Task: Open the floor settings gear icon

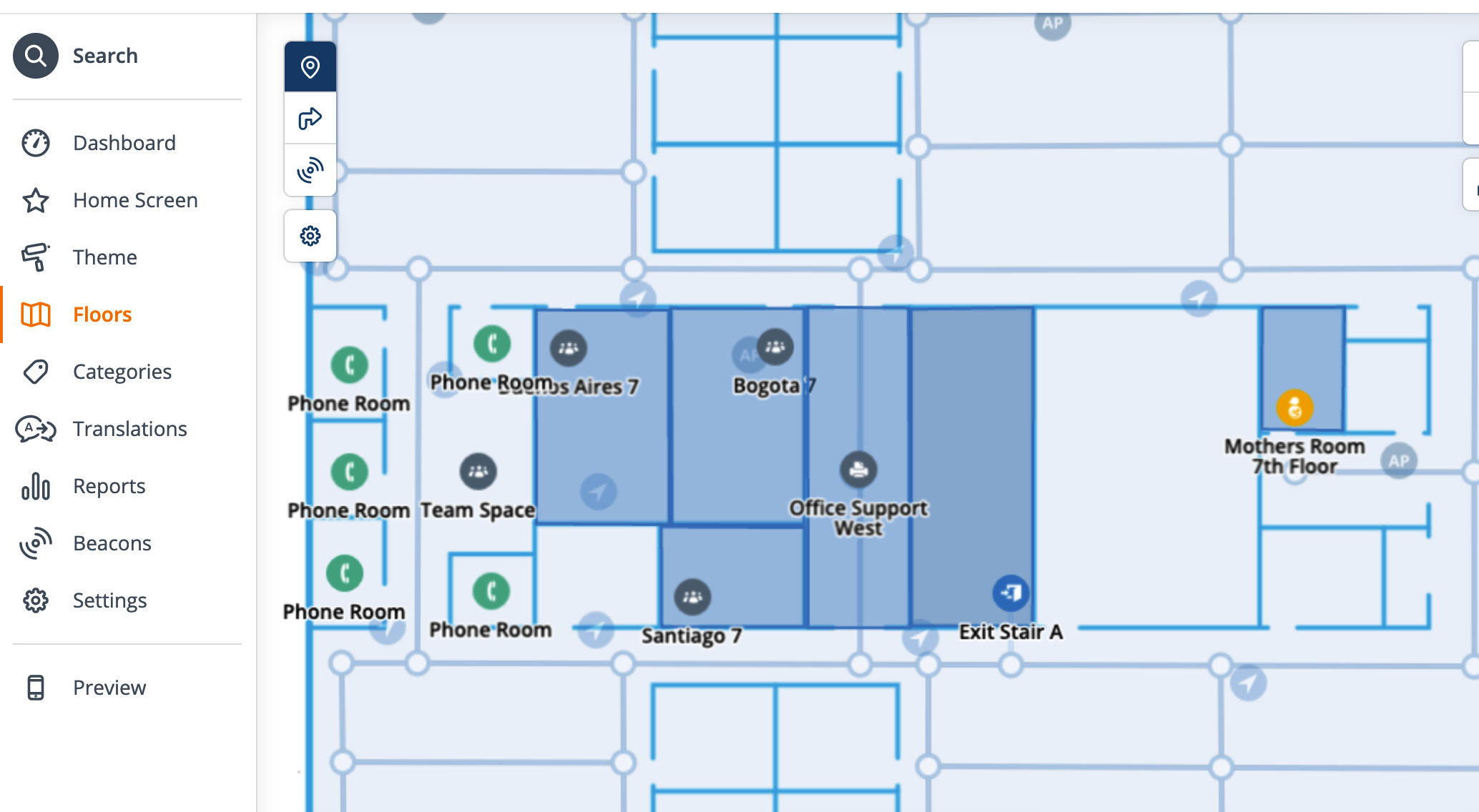Action: point(310,235)
